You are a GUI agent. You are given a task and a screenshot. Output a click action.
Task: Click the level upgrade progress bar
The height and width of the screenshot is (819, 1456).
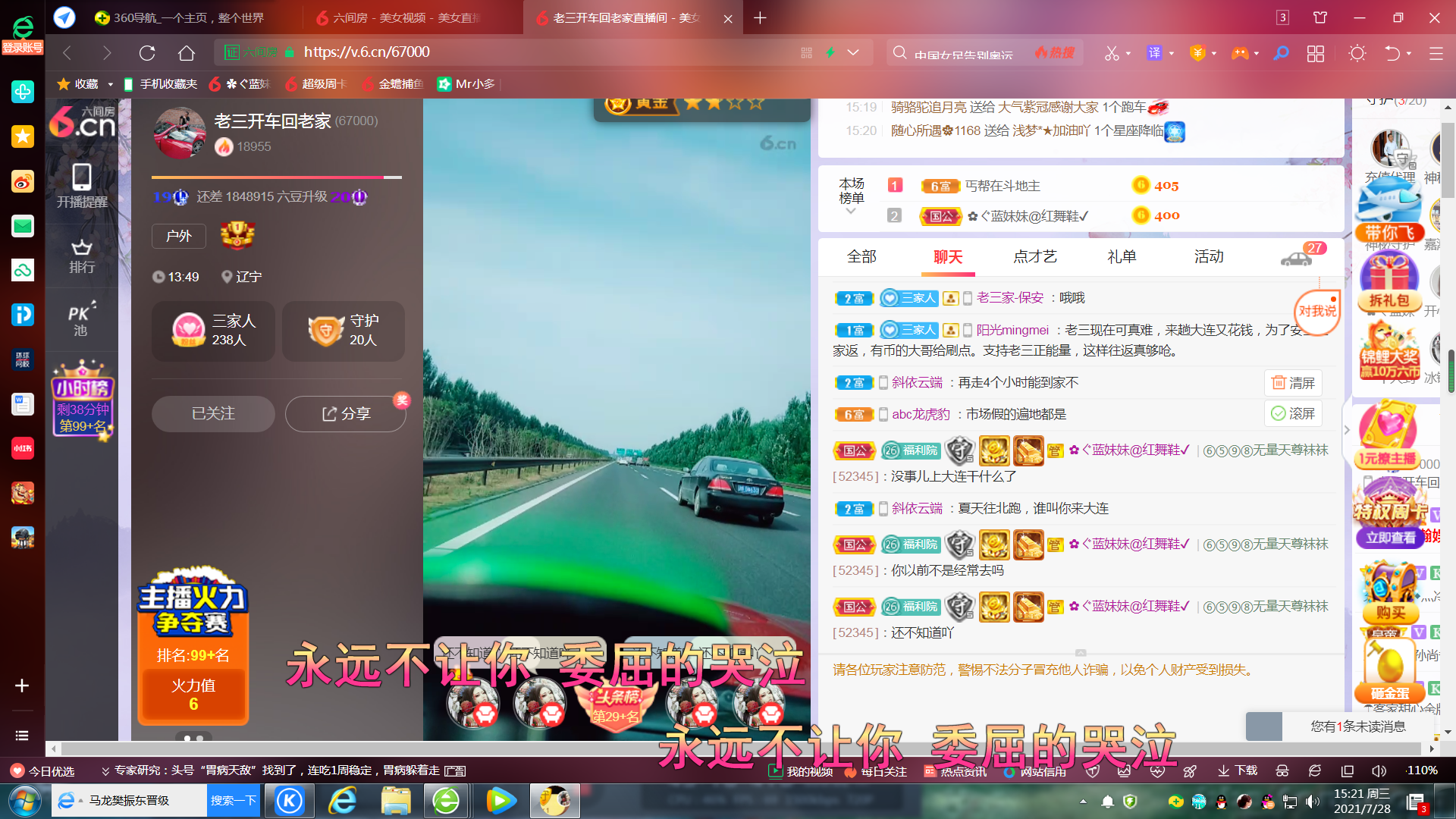coord(277,177)
